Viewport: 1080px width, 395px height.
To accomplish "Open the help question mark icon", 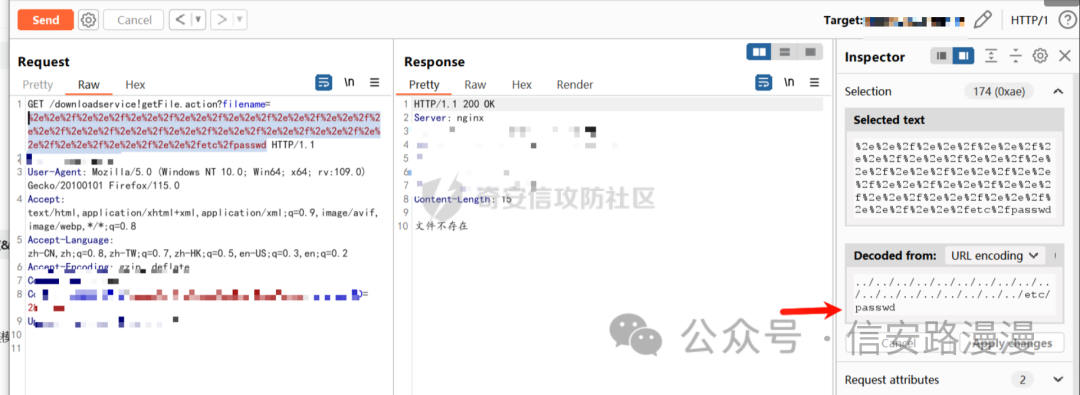I will point(1066,20).
